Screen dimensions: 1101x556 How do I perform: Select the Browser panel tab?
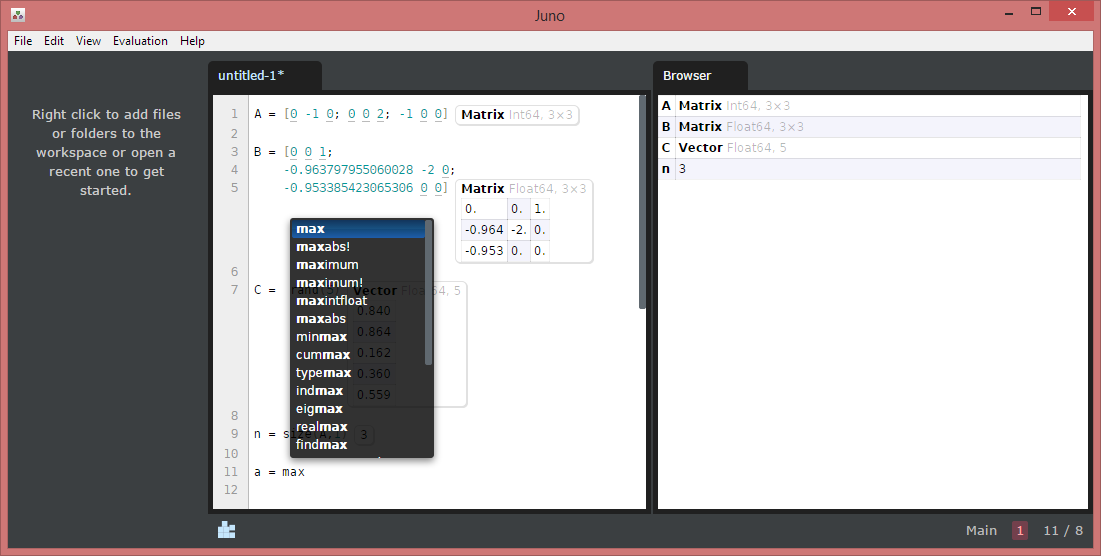[x=700, y=76]
